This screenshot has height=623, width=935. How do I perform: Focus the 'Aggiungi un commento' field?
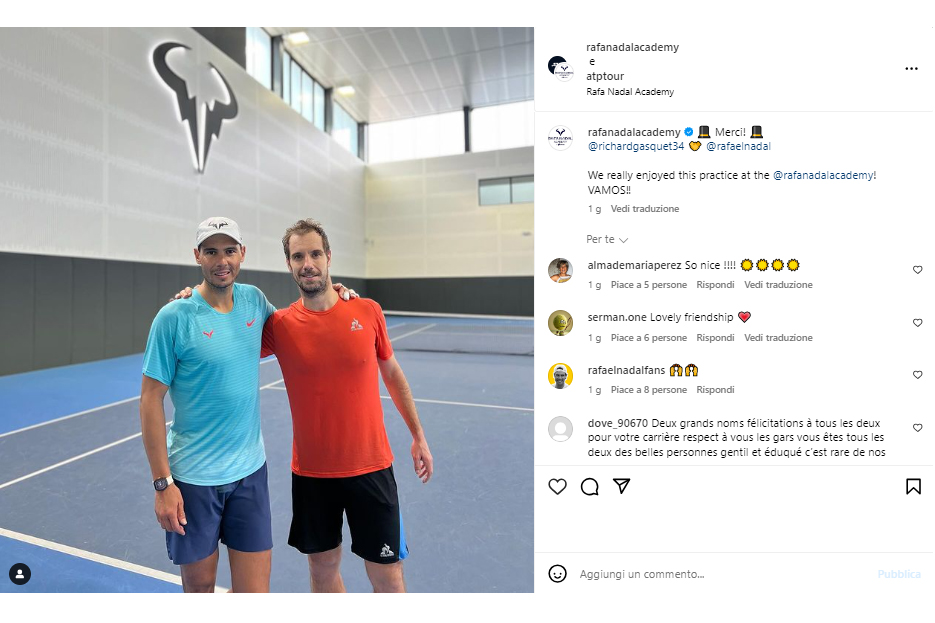pyautogui.click(x=722, y=574)
